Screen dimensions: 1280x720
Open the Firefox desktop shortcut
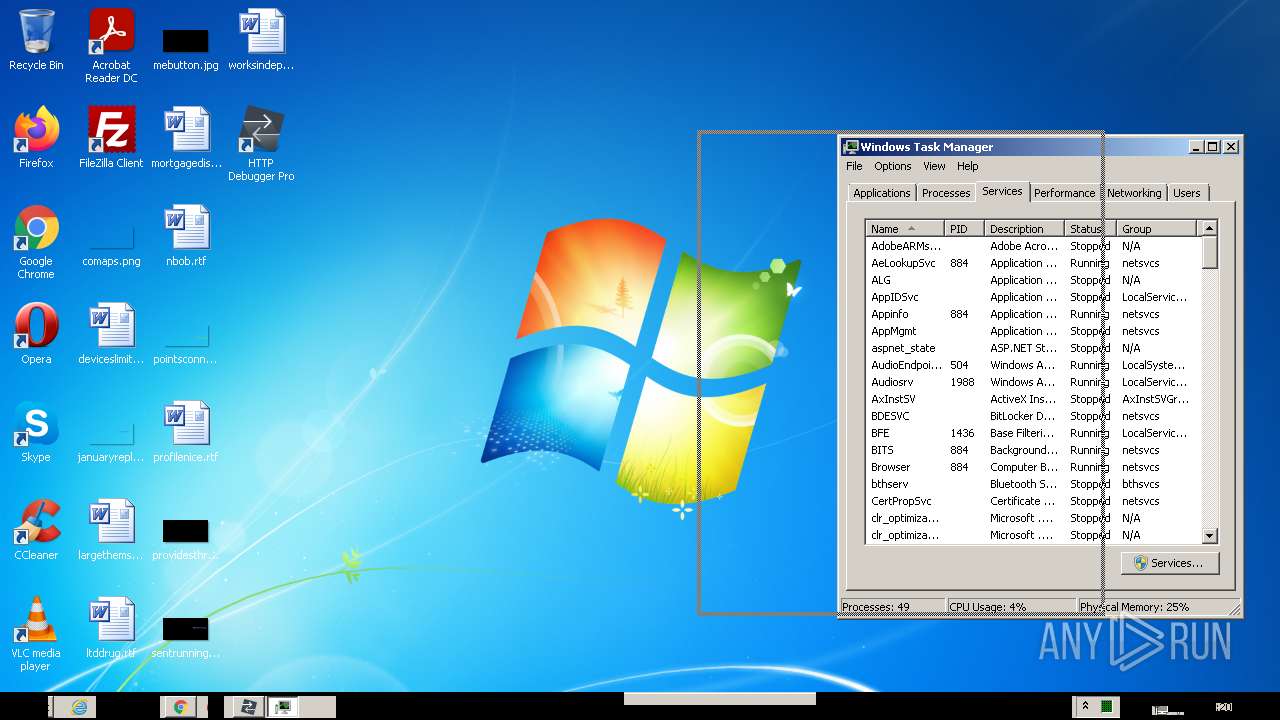tap(36, 138)
